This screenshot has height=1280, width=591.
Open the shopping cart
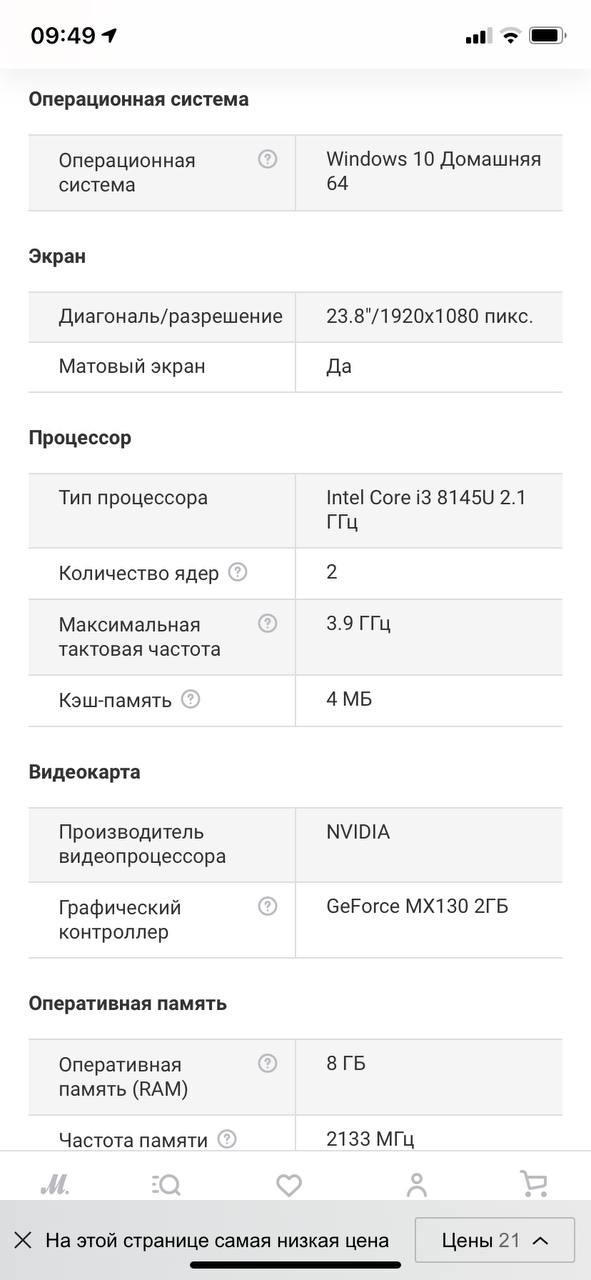point(535,1185)
